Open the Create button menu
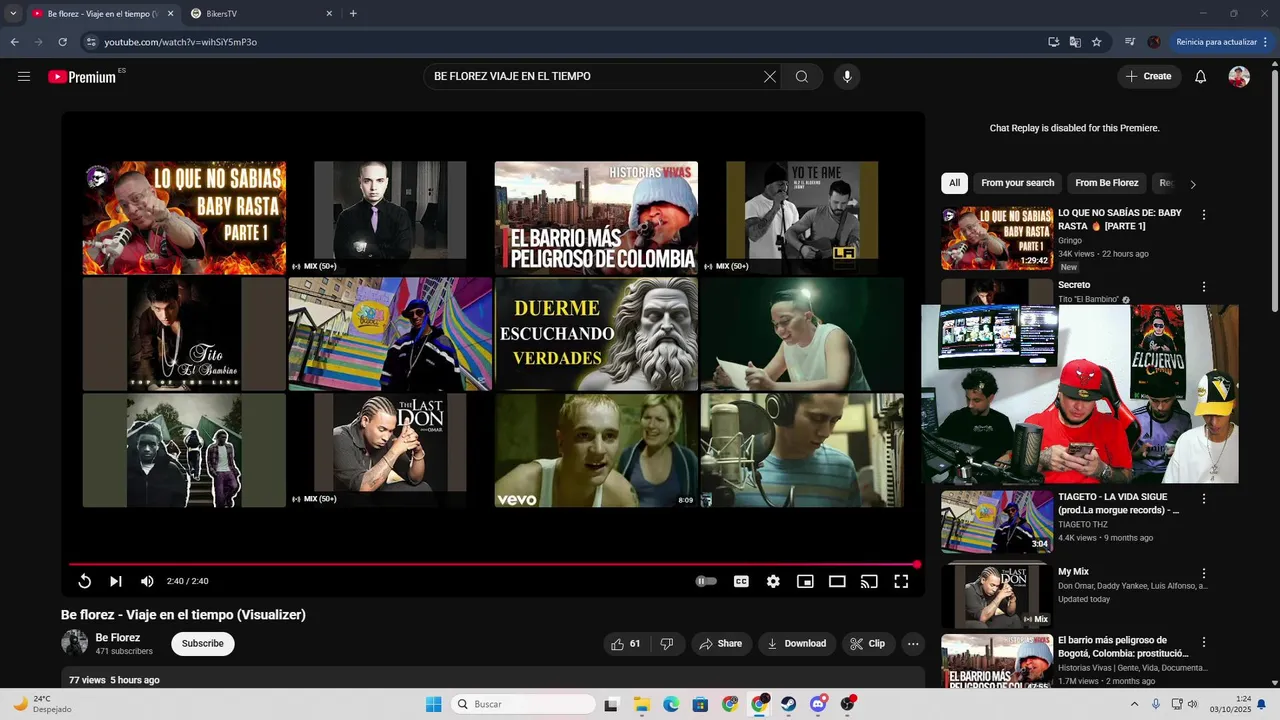1280x720 pixels. [x=1149, y=77]
